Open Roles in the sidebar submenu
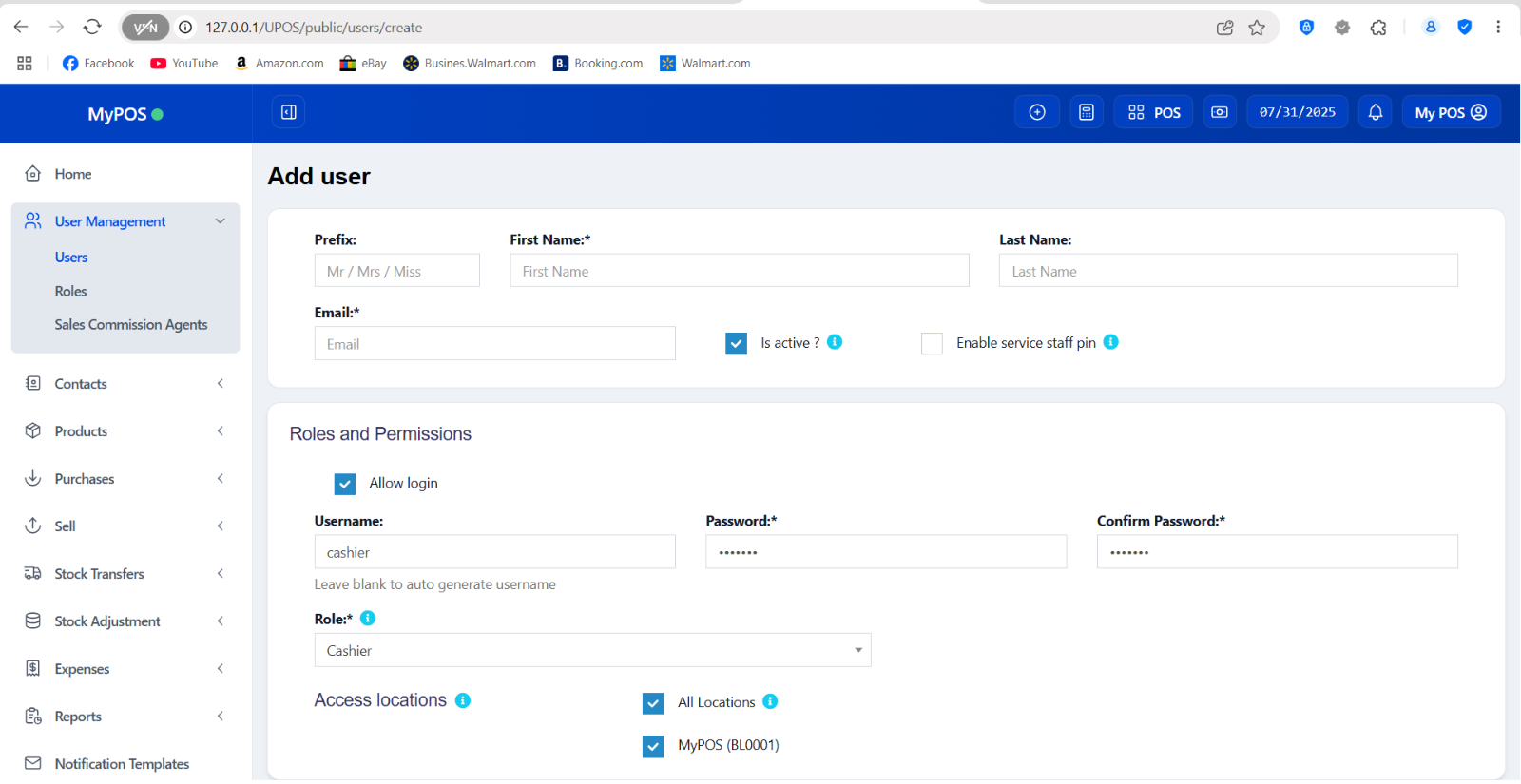 (x=70, y=292)
